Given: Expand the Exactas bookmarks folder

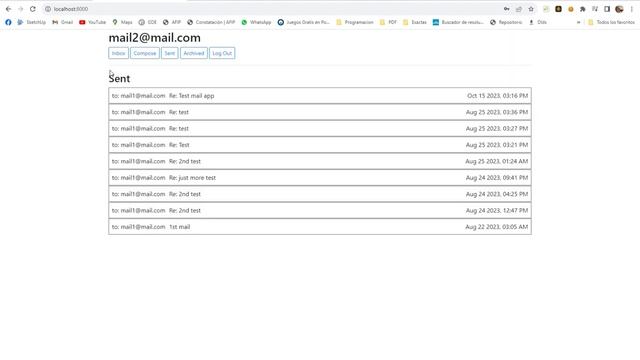Looking at the screenshot, I should pyautogui.click(x=415, y=22).
